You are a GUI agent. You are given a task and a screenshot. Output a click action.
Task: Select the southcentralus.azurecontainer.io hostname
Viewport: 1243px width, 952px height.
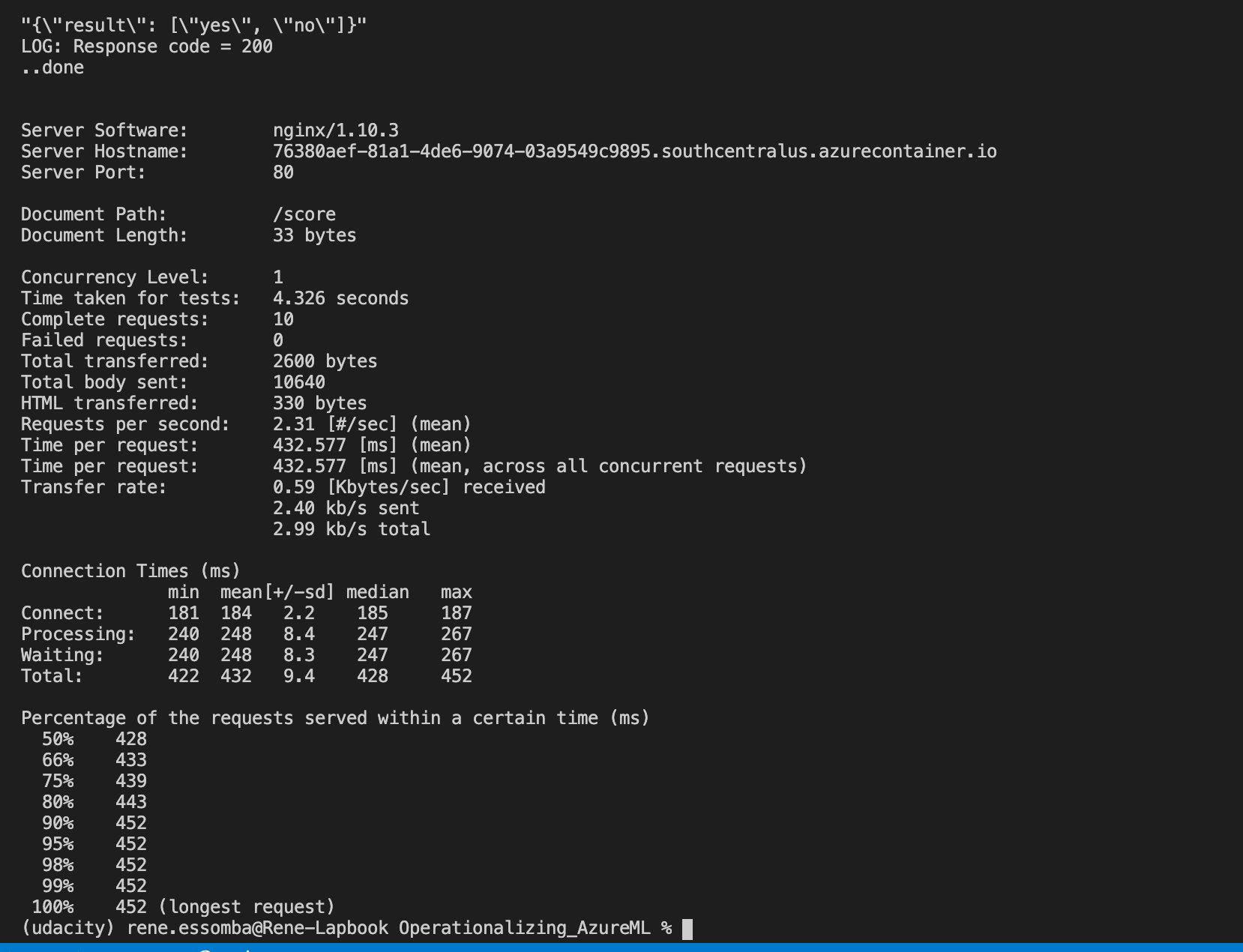(x=635, y=151)
